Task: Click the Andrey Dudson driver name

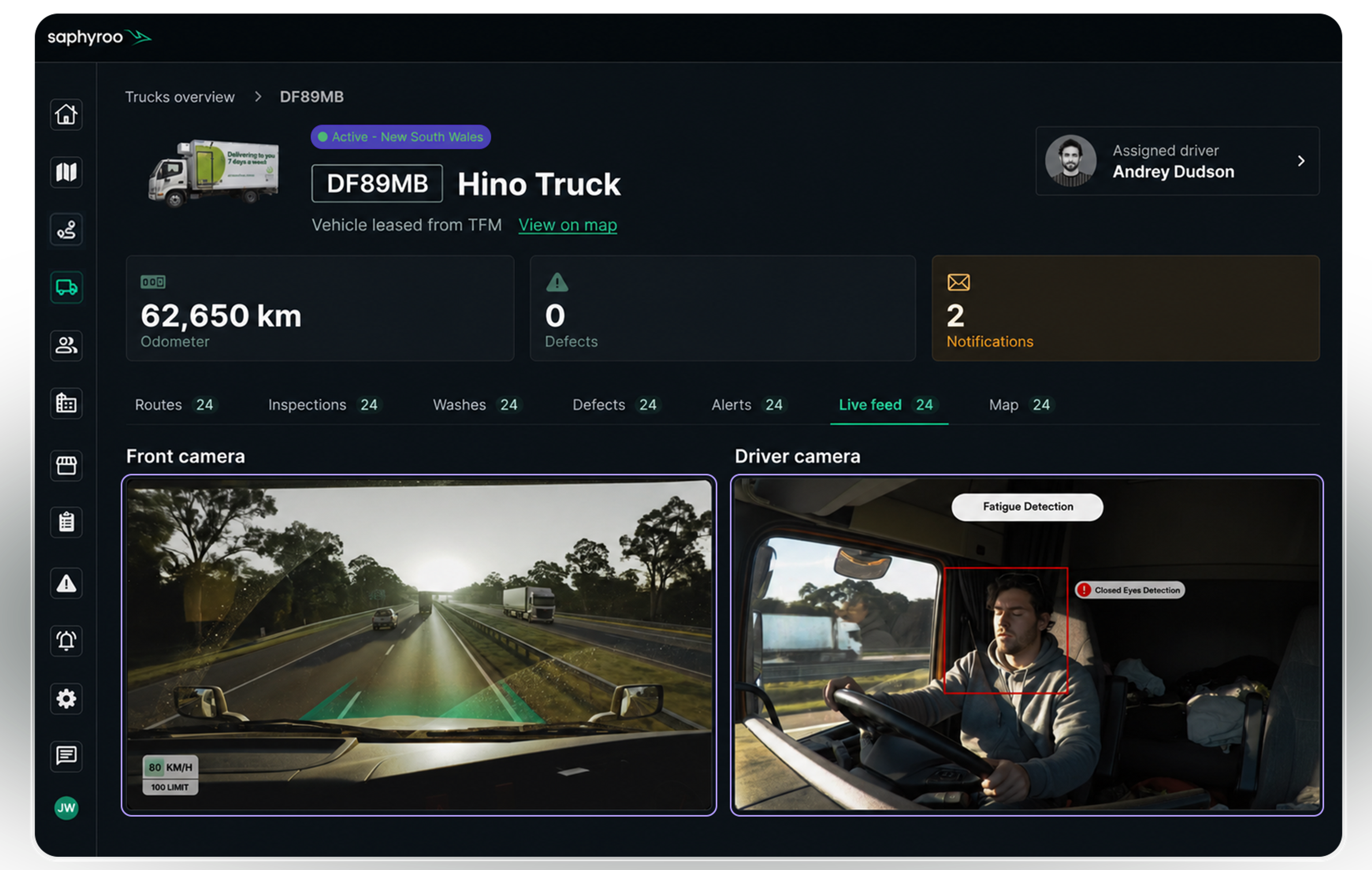Action: click(1173, 171)
